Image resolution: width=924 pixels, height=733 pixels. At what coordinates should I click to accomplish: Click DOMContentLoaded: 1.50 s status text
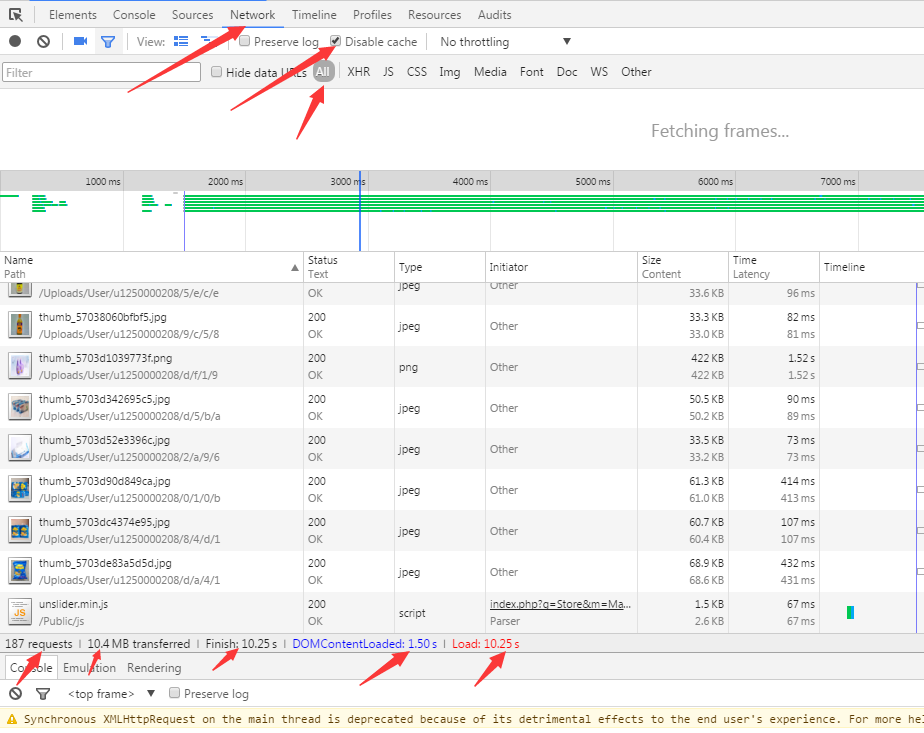[365, 643]
